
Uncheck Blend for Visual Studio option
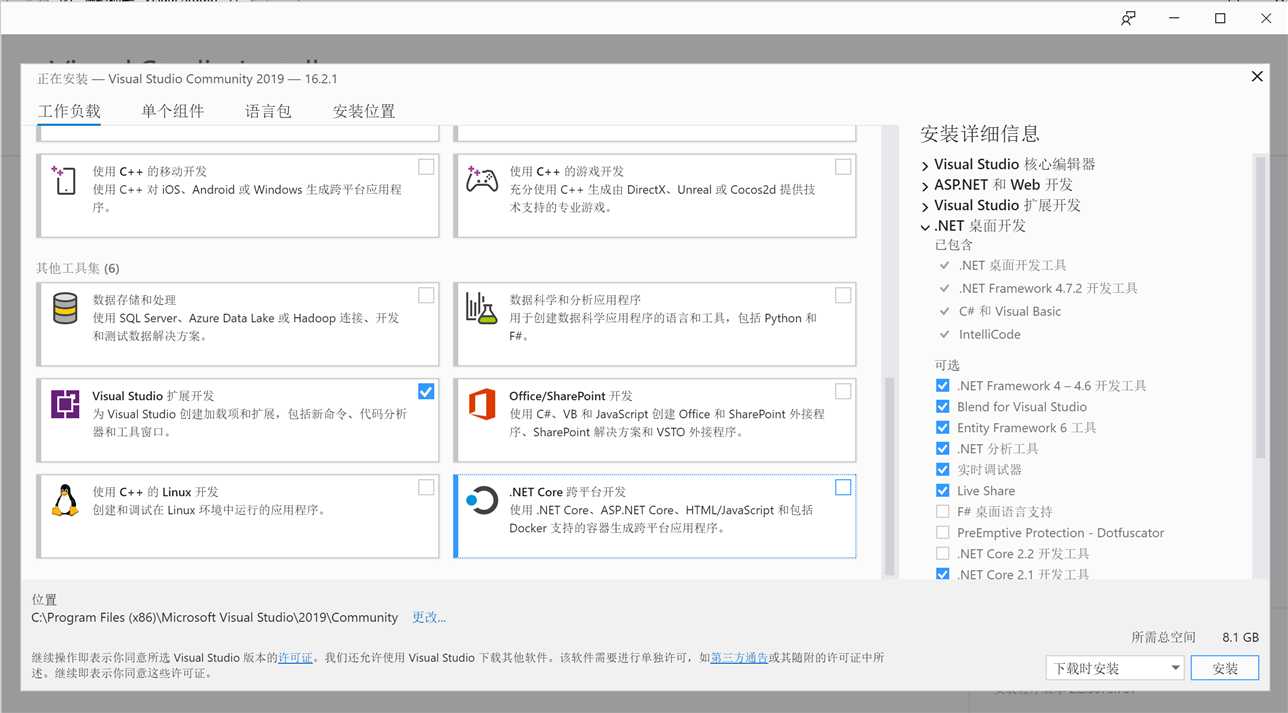click(942, 406)
